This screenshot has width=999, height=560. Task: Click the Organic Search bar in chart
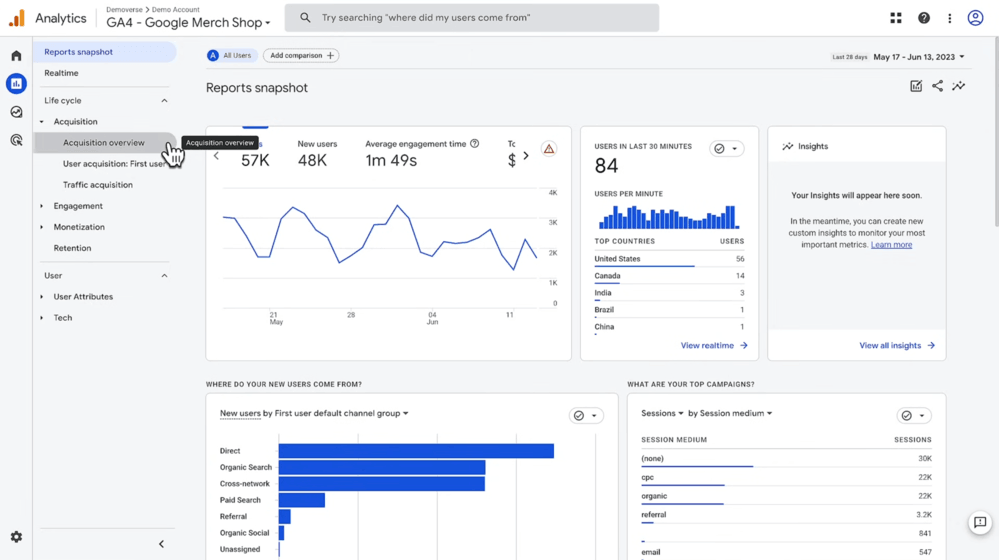382,467
